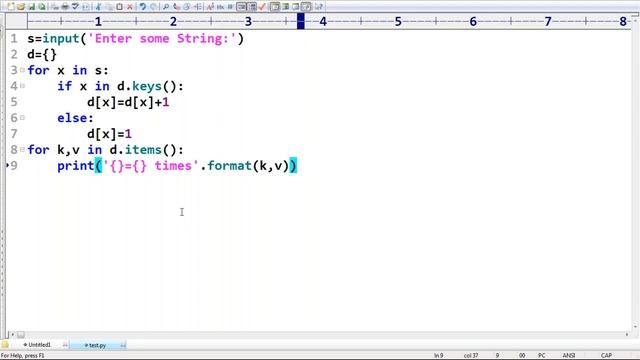This screenshot has width=640, height=360.
Task: Collapse the fold marker on line 8
Action: point(22,150)
